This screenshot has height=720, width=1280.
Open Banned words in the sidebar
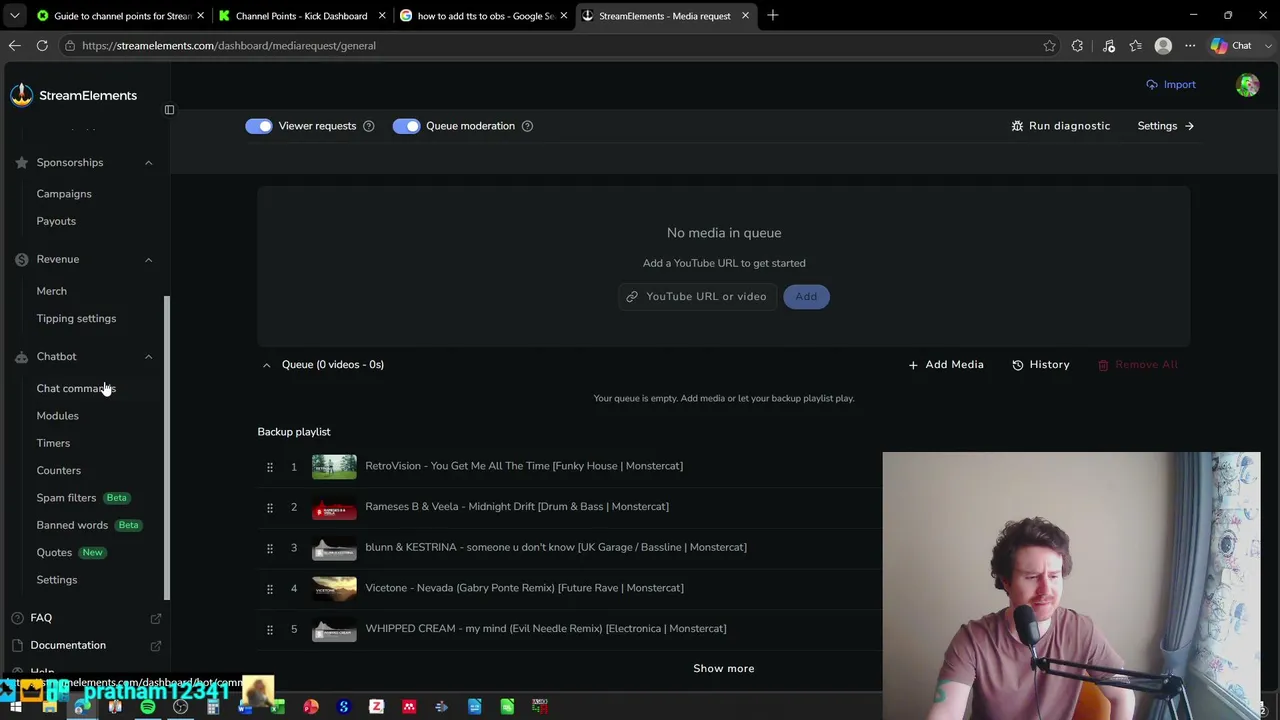click(x=72, y=525)
